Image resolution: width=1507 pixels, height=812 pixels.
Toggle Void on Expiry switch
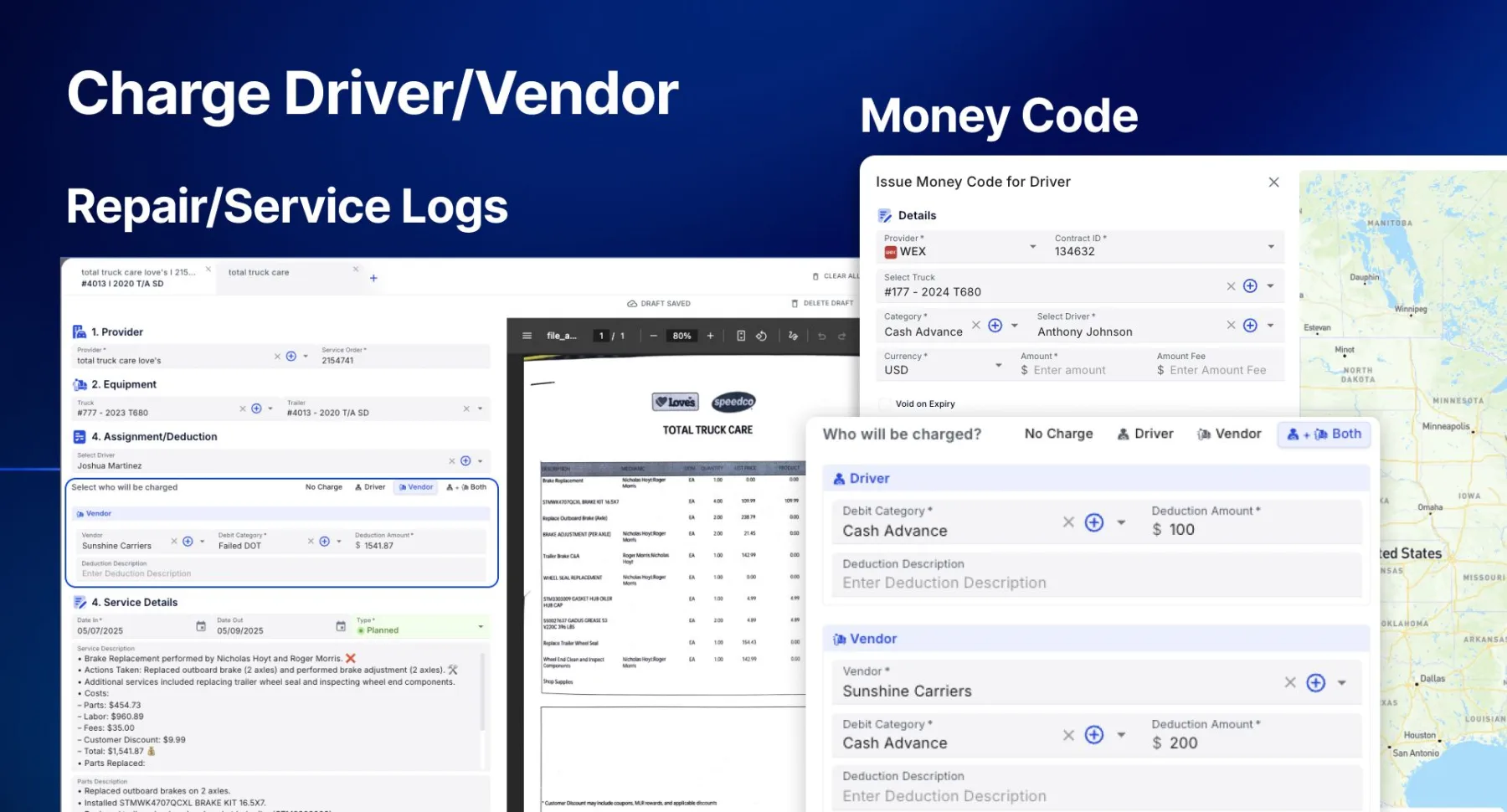coord(886,403)
